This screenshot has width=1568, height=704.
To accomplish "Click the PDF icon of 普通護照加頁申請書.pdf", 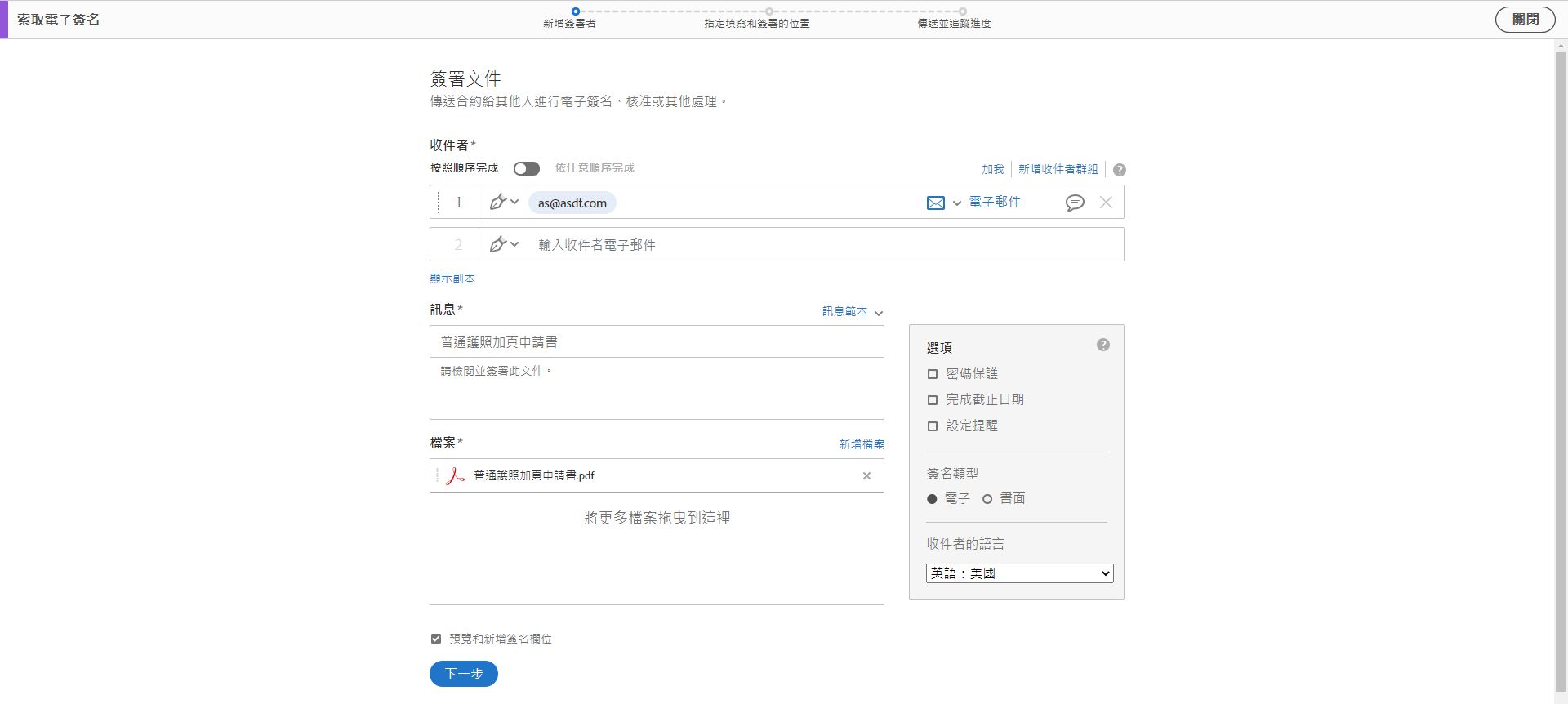I will tap(455, 475).
